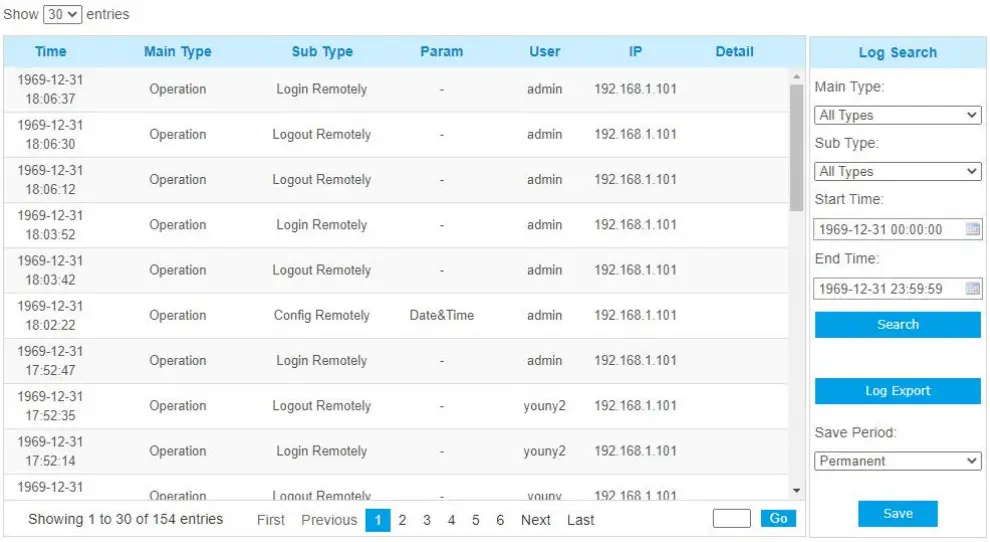Jump to page 2 of log
Viewport: 990px width, 542px height.
coord(402,520)
